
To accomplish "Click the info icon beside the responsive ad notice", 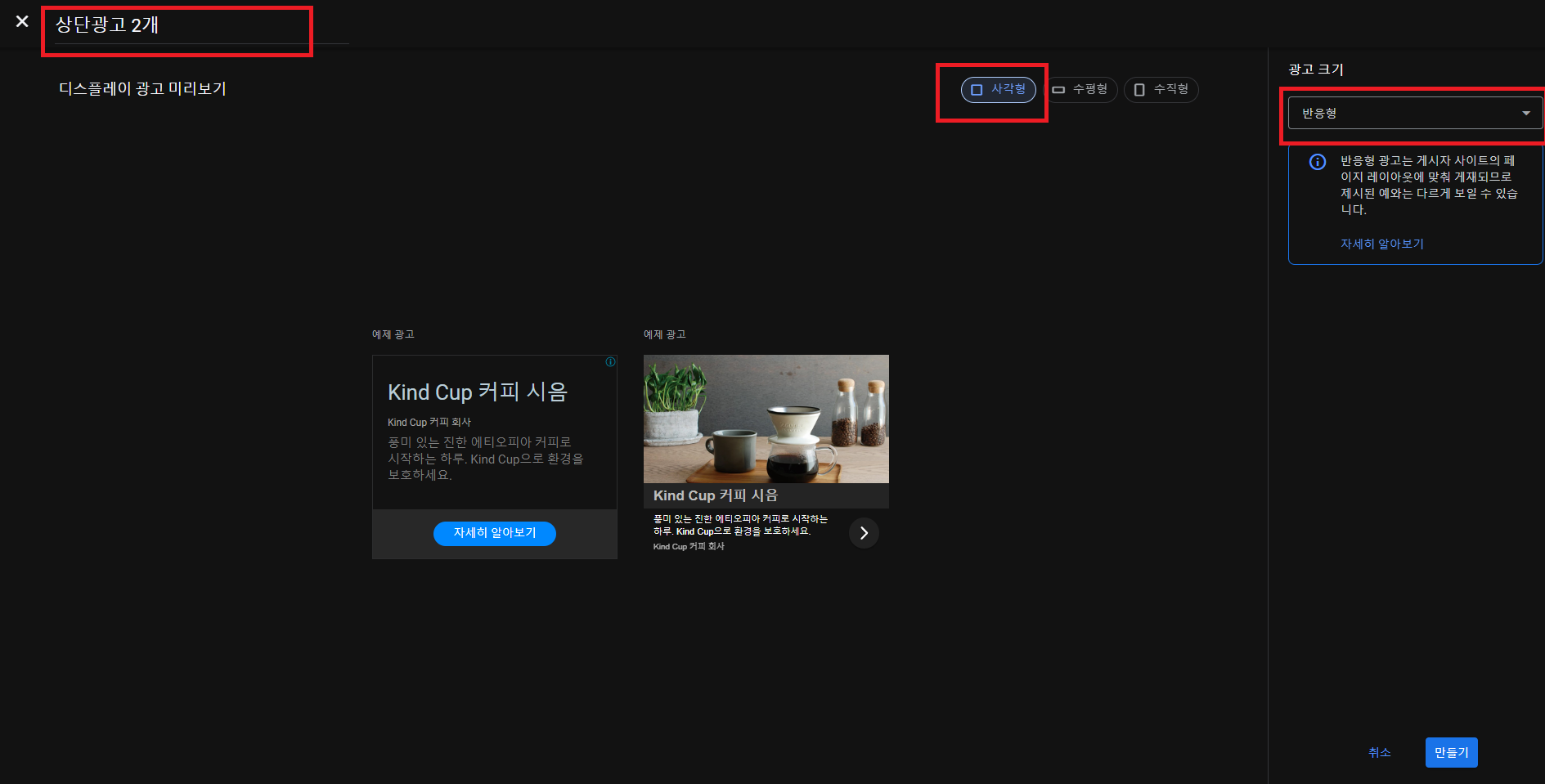I will [x=1318, y=162].
